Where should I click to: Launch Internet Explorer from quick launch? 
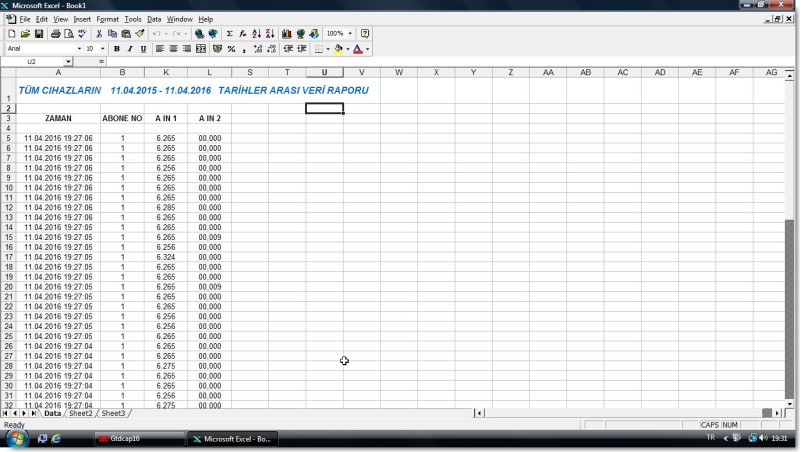coord(56,439)
